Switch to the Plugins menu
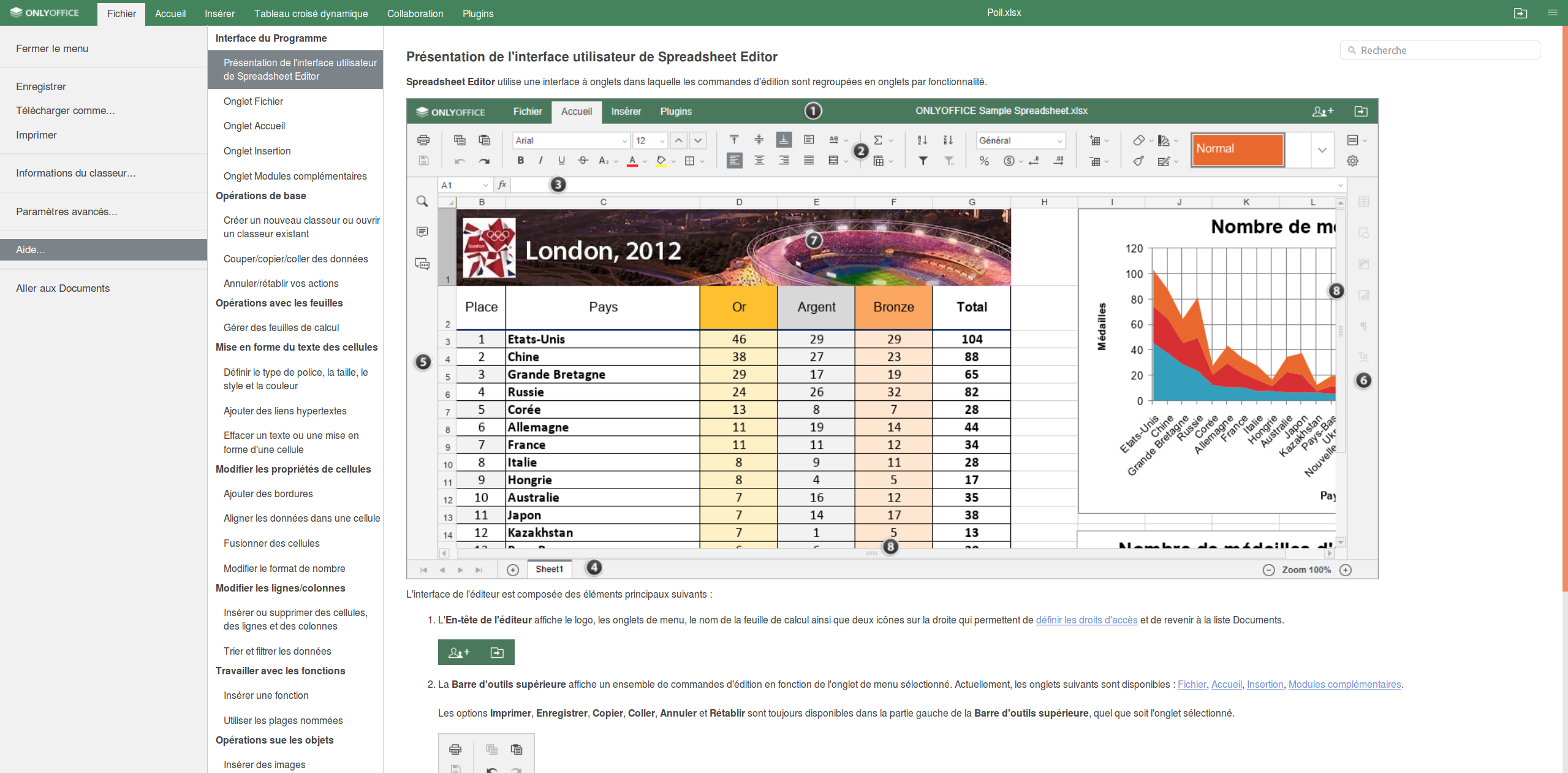1568x773 pixels. pyautogui.click(x=477, y=13)
